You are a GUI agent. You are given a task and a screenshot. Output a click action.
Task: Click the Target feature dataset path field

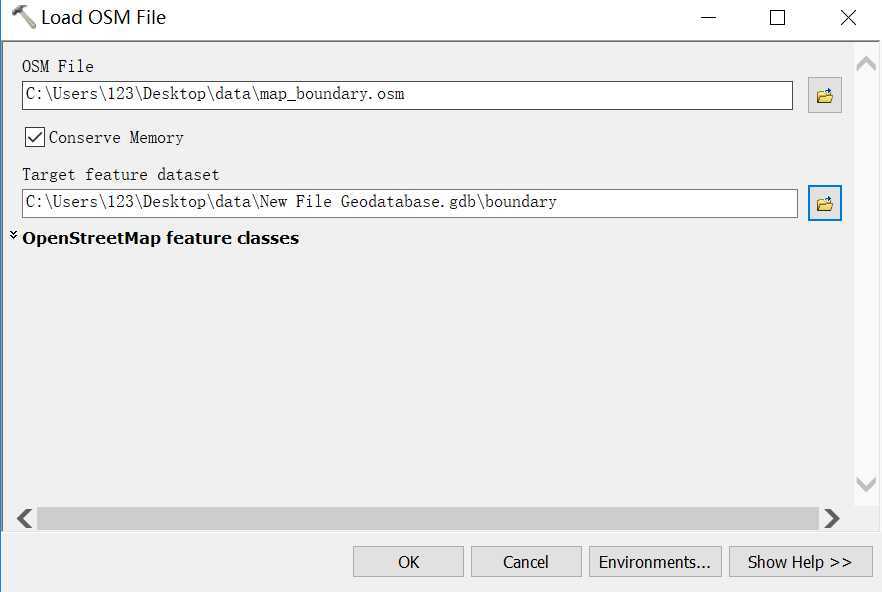pos(410,203)
